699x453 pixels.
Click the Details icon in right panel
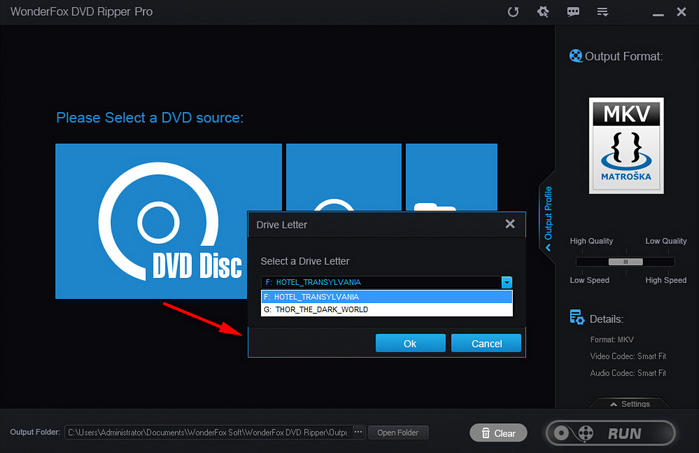coord(577,317)
